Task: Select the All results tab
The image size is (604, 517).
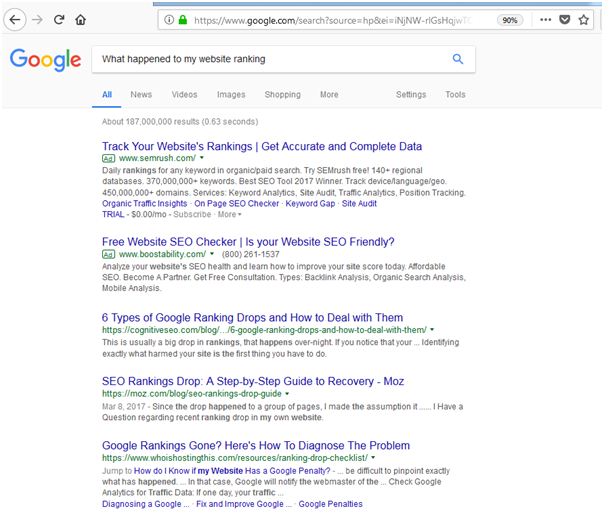Action: point(107,95)
